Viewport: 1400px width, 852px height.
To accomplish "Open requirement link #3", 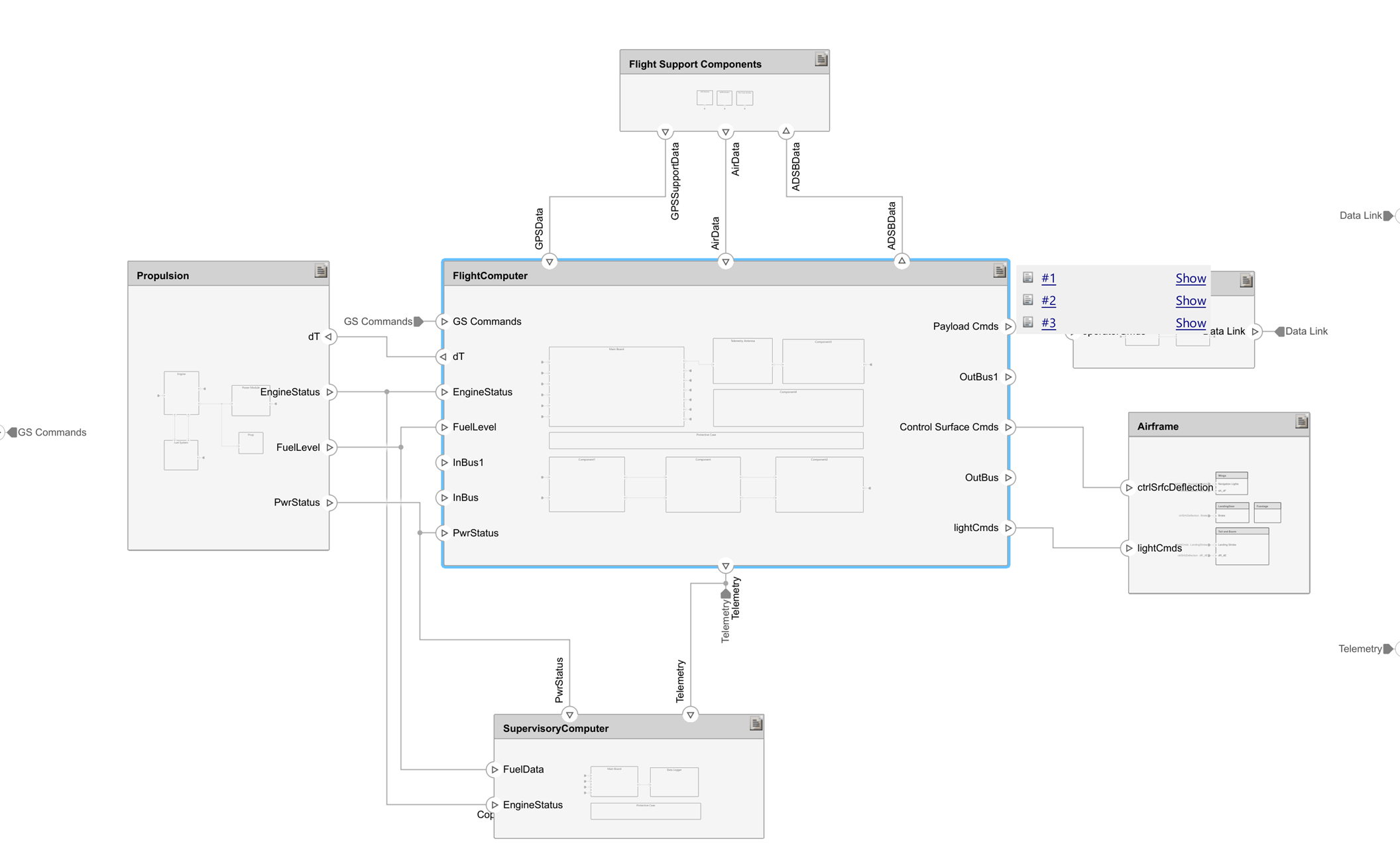I will coord(1049,323).
